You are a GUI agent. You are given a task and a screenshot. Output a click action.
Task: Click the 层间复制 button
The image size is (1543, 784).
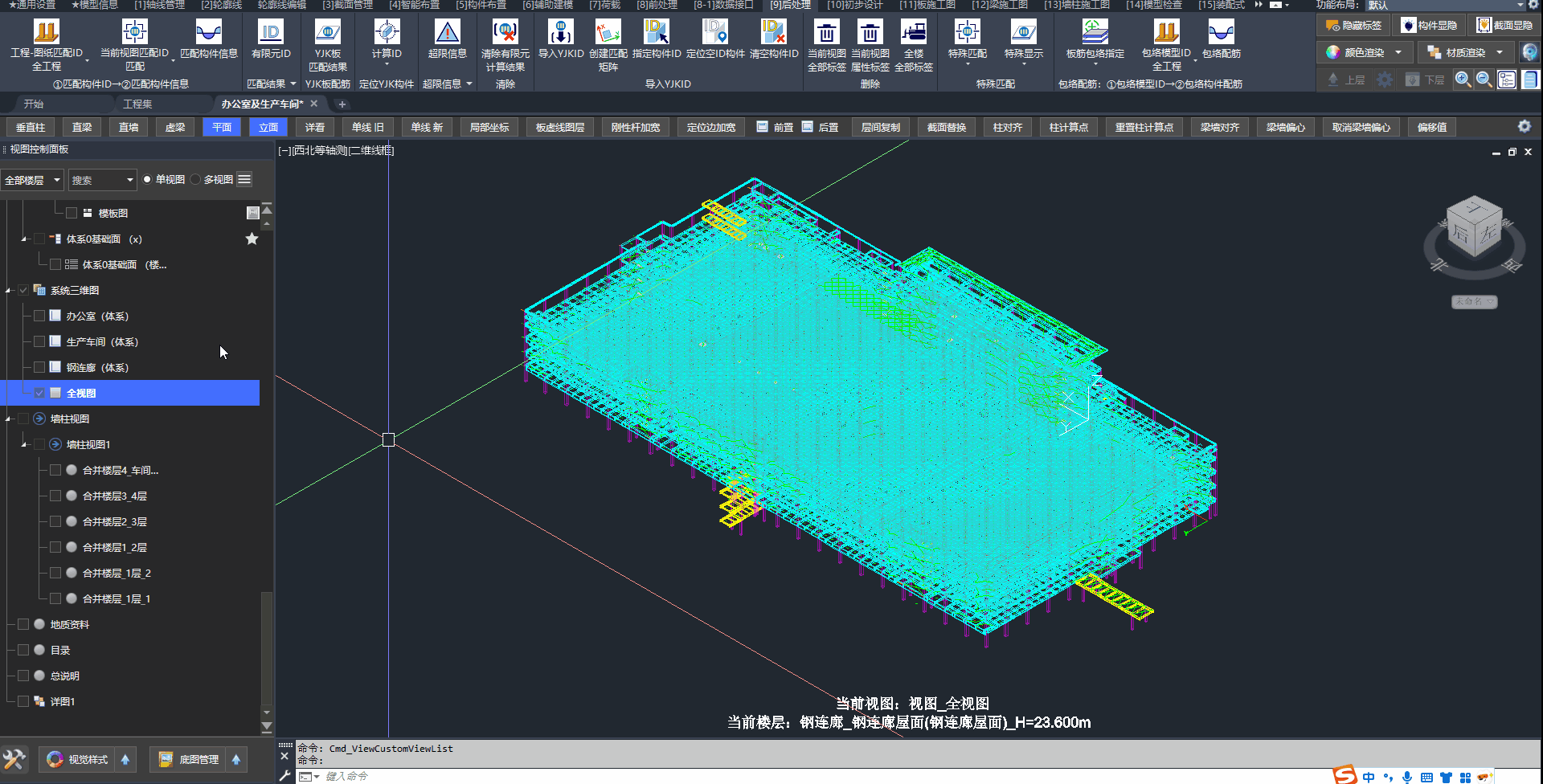click(x=880, y=128)
